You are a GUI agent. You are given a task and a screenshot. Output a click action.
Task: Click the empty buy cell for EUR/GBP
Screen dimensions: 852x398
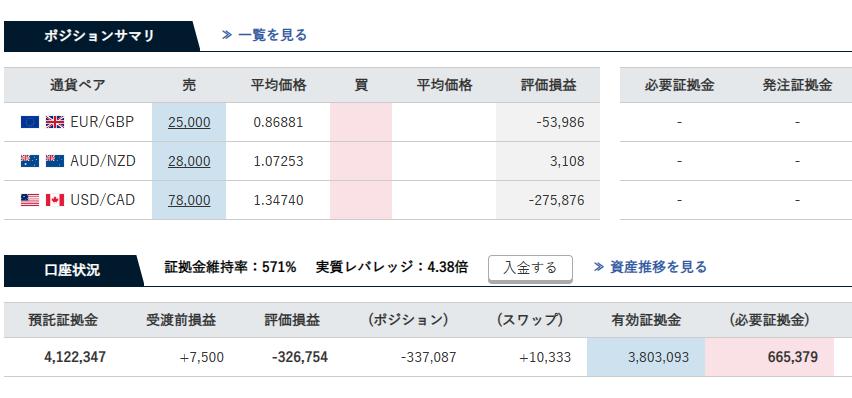tap(361, 122)
